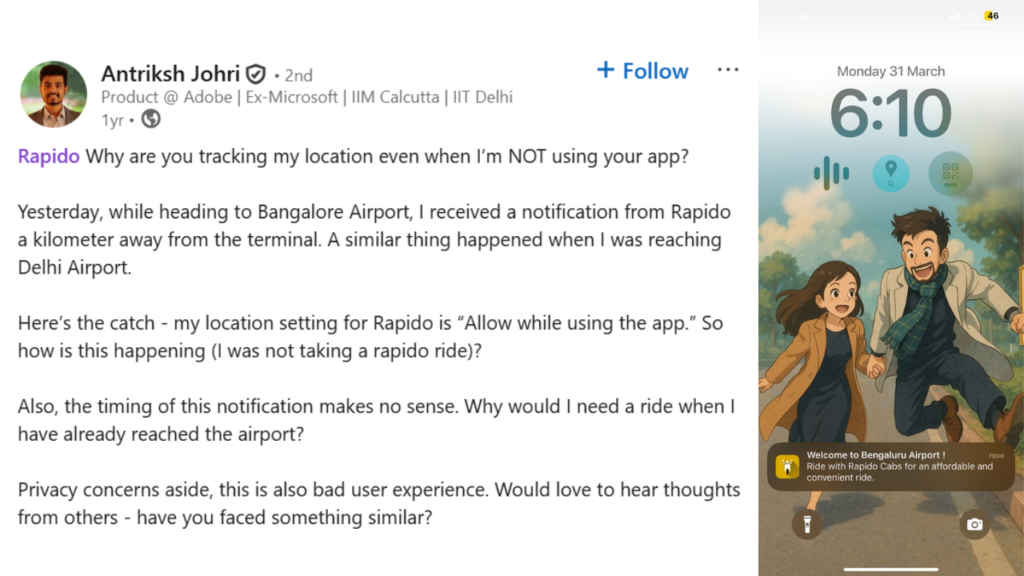Tap the 'now' label on the notification
This screenshot has height=576, width=1024.
(x=998, y=454)
